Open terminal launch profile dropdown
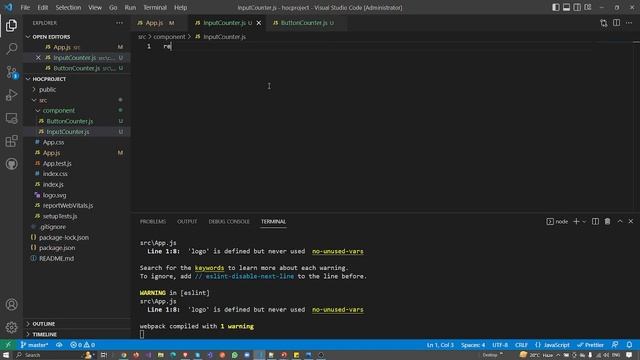Screen dimensions: 640x360 584,221
